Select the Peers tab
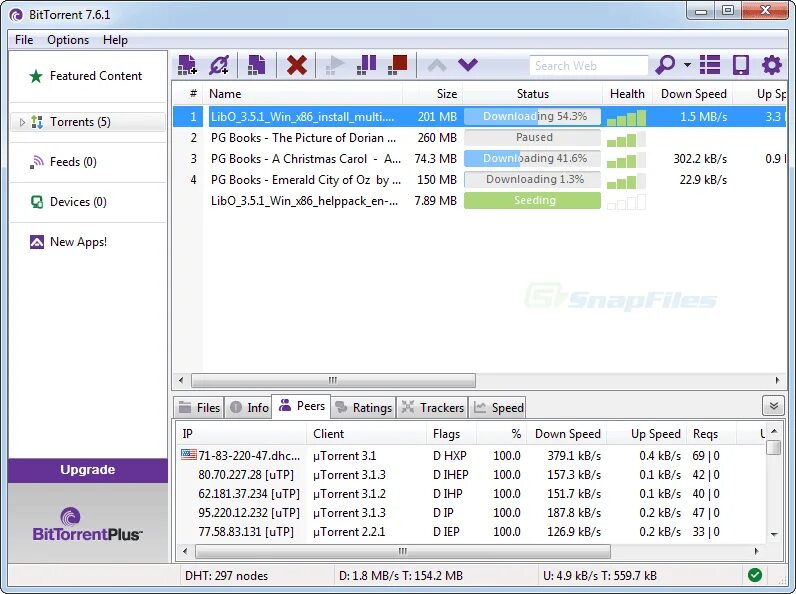The width and height of the screenshot is (796, 594). point(302,406)
